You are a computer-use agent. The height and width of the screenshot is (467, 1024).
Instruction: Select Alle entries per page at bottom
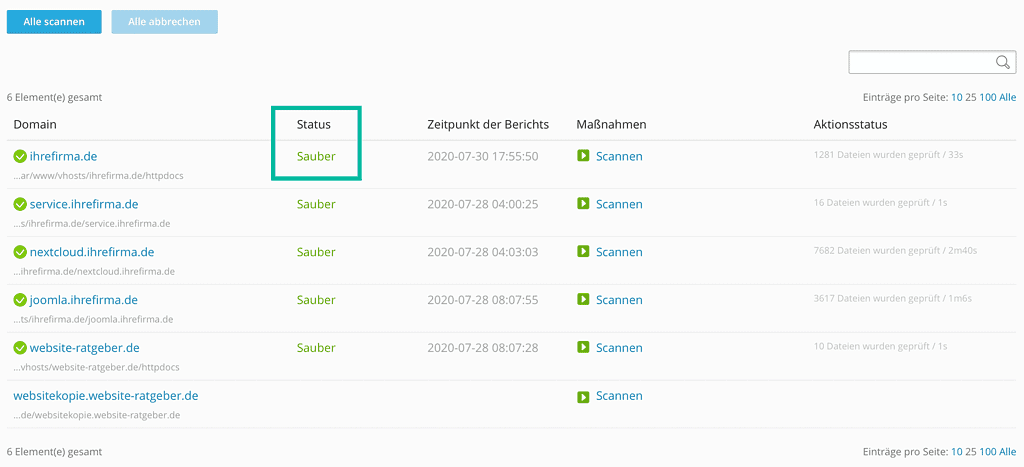(1008, 452)
